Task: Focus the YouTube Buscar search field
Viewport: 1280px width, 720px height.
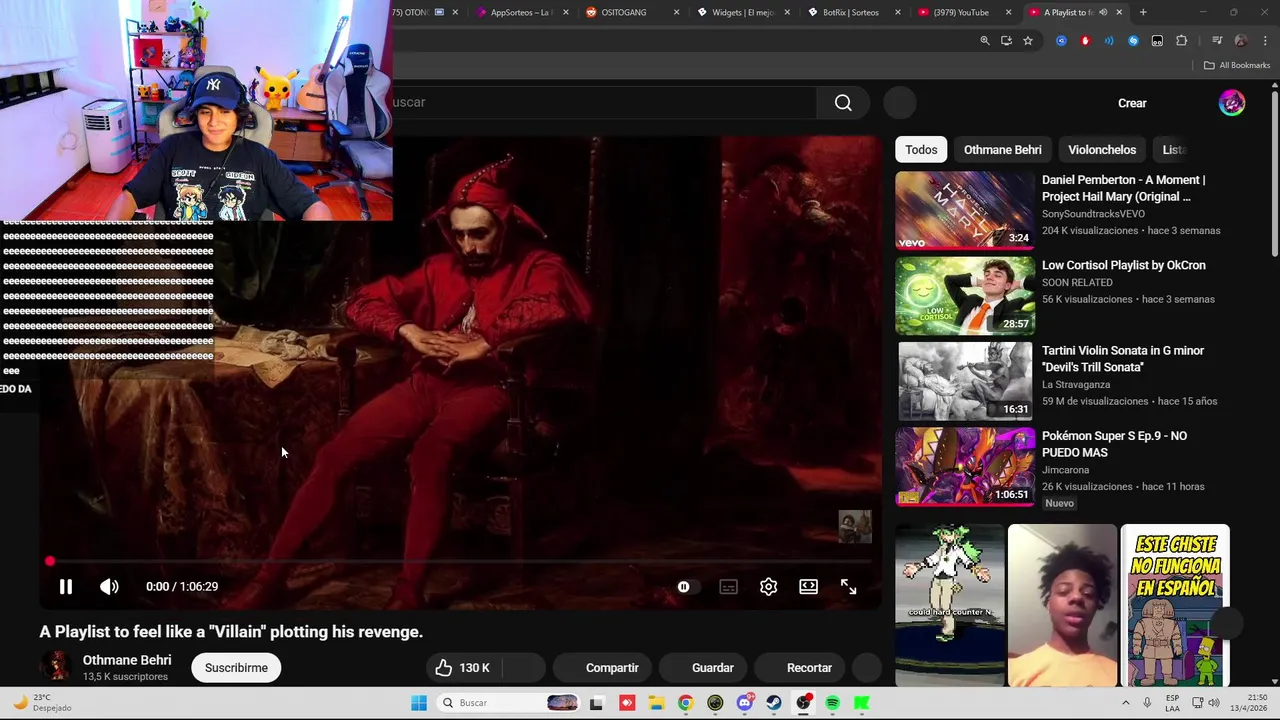Action: point(604,103)
